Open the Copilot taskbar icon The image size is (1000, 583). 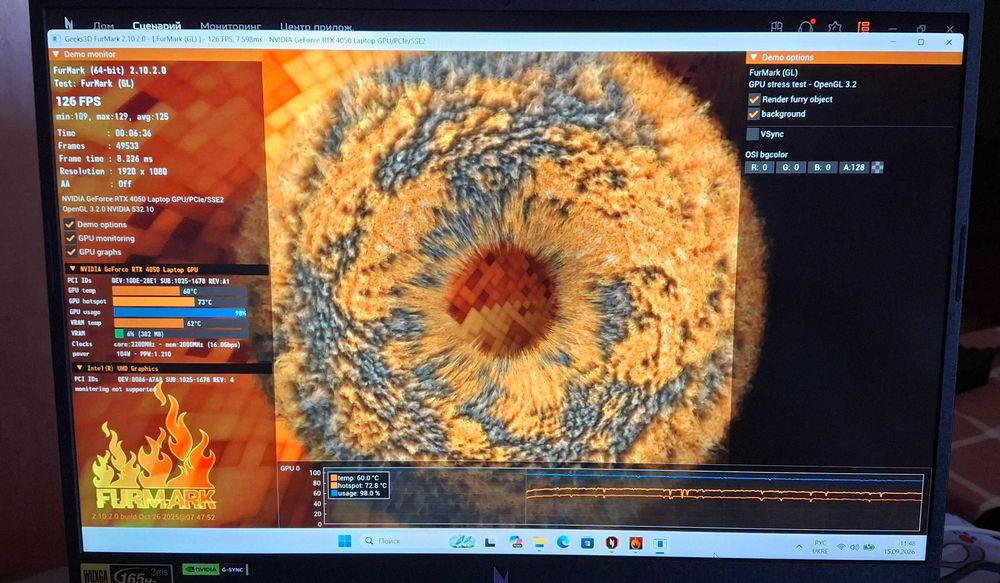[515, 542]
